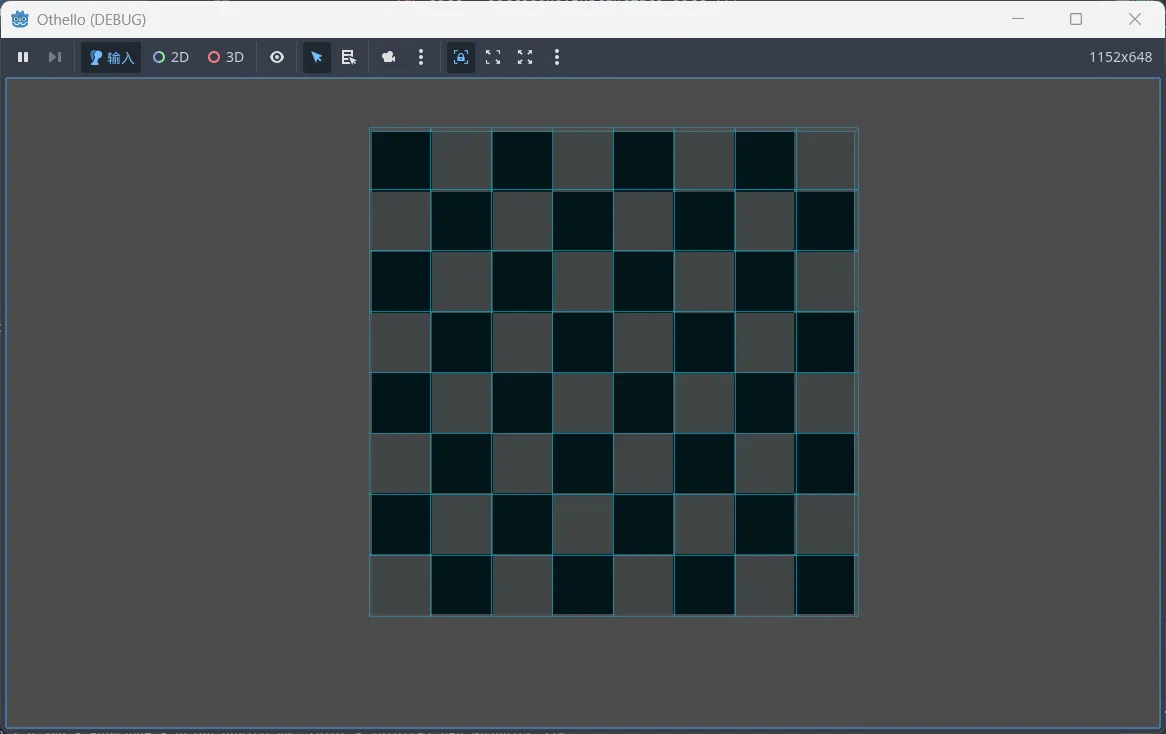Click the Godot icon in title bar
This screenshot has height=734, width=1166.
pyautogui.click(x=19, y=19)
